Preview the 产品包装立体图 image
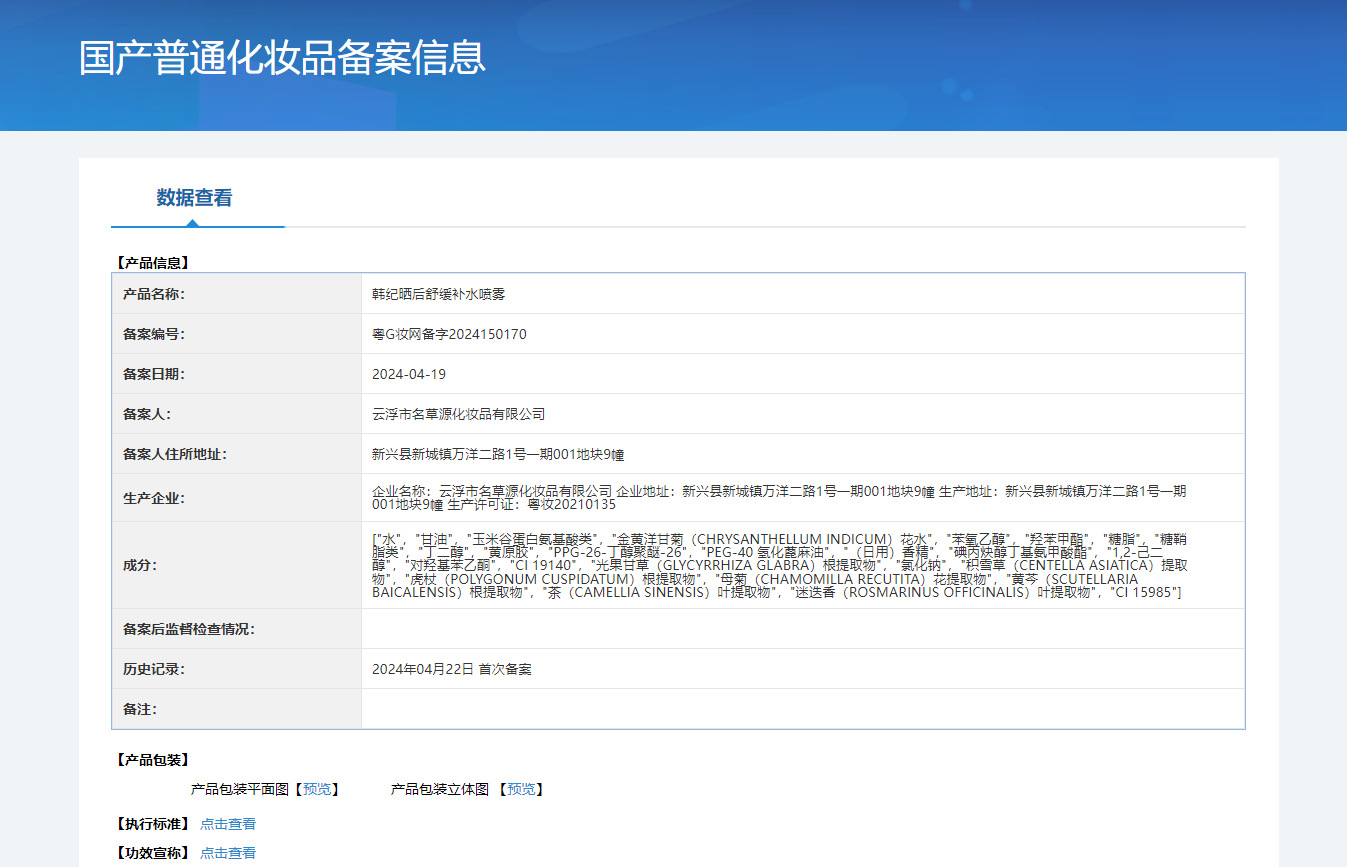The height and width of the screenshot is (867, 1347). (521, 789)
